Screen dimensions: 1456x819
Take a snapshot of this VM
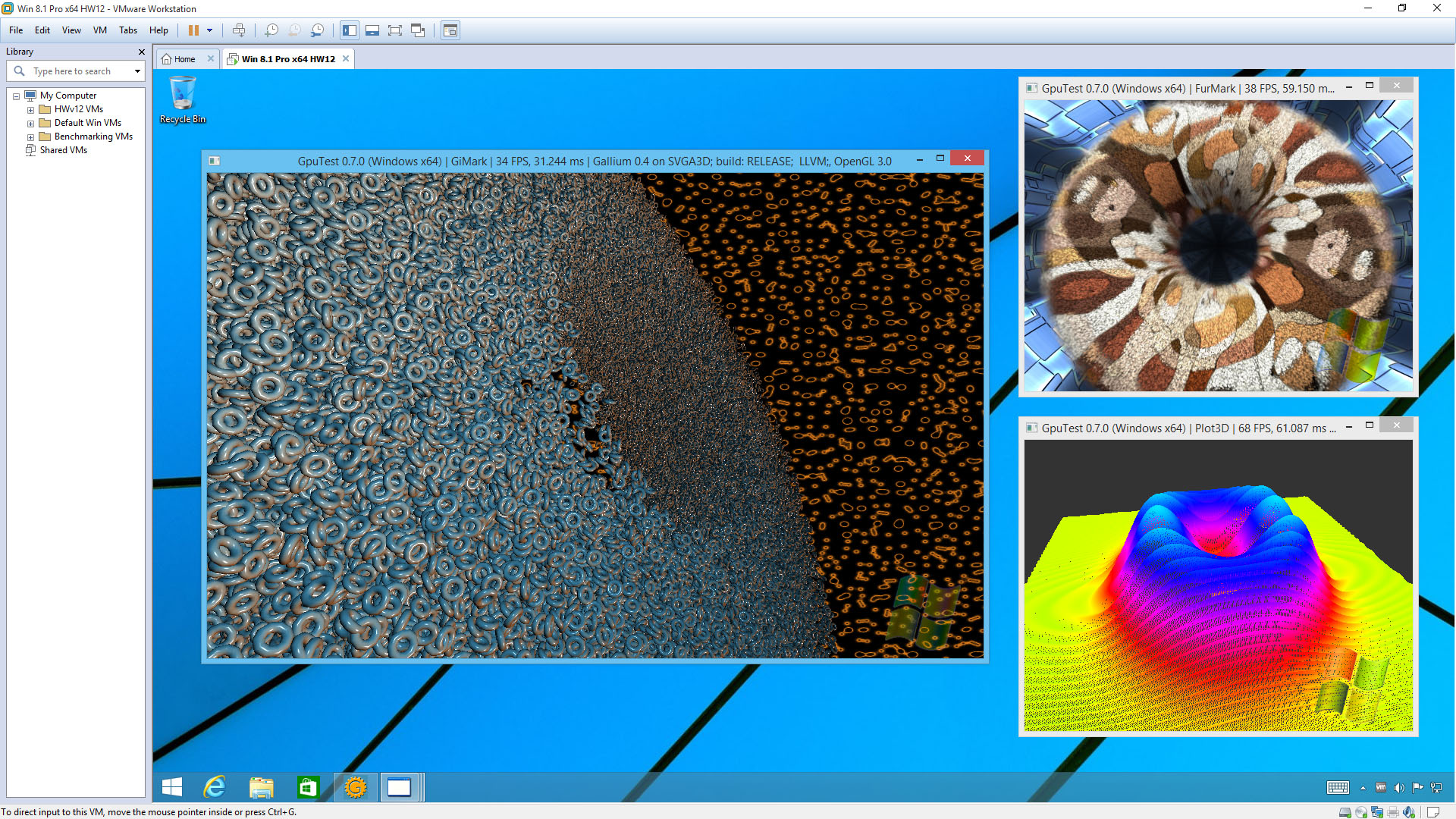271,30
